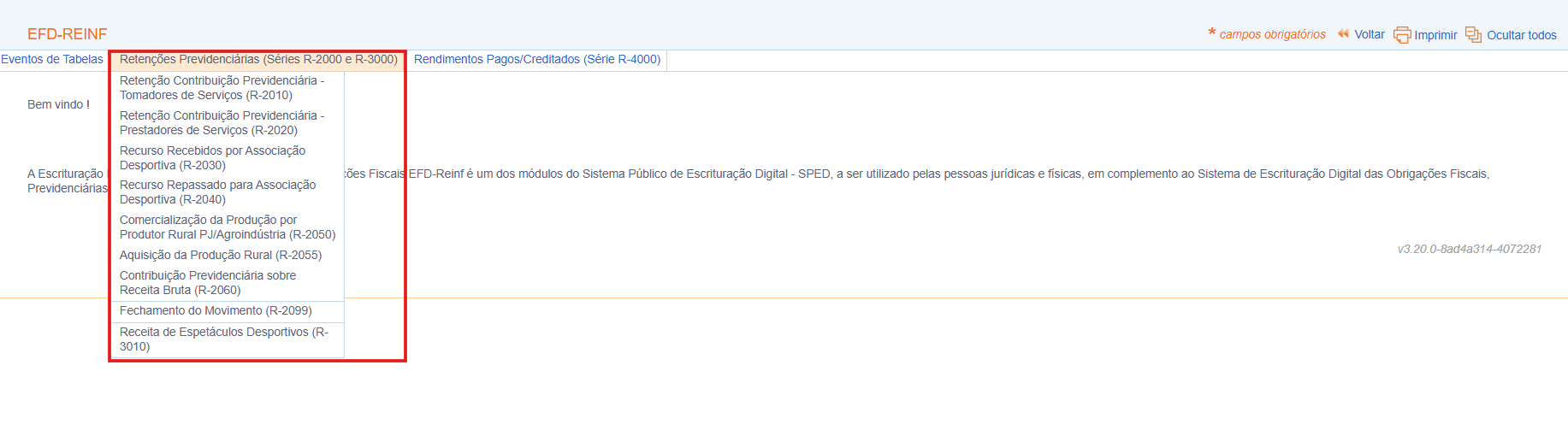
Task: Click version text v3.20.0-8ad4a314-4072281
Action: pos(1470,249)
